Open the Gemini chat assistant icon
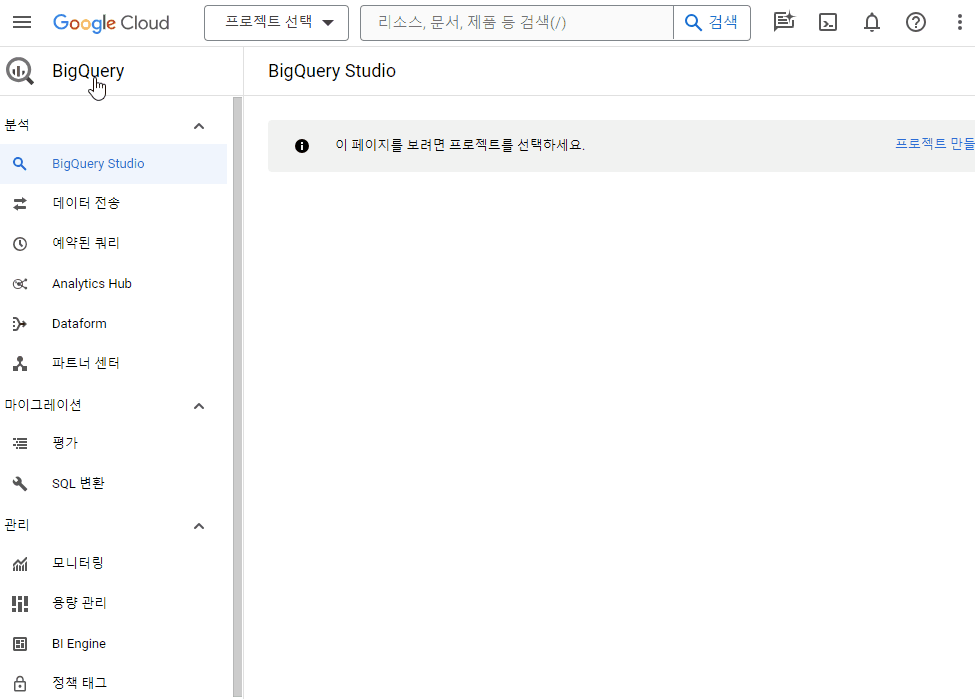Viewport: 975px width, 699px height. (x=783, y=22)
